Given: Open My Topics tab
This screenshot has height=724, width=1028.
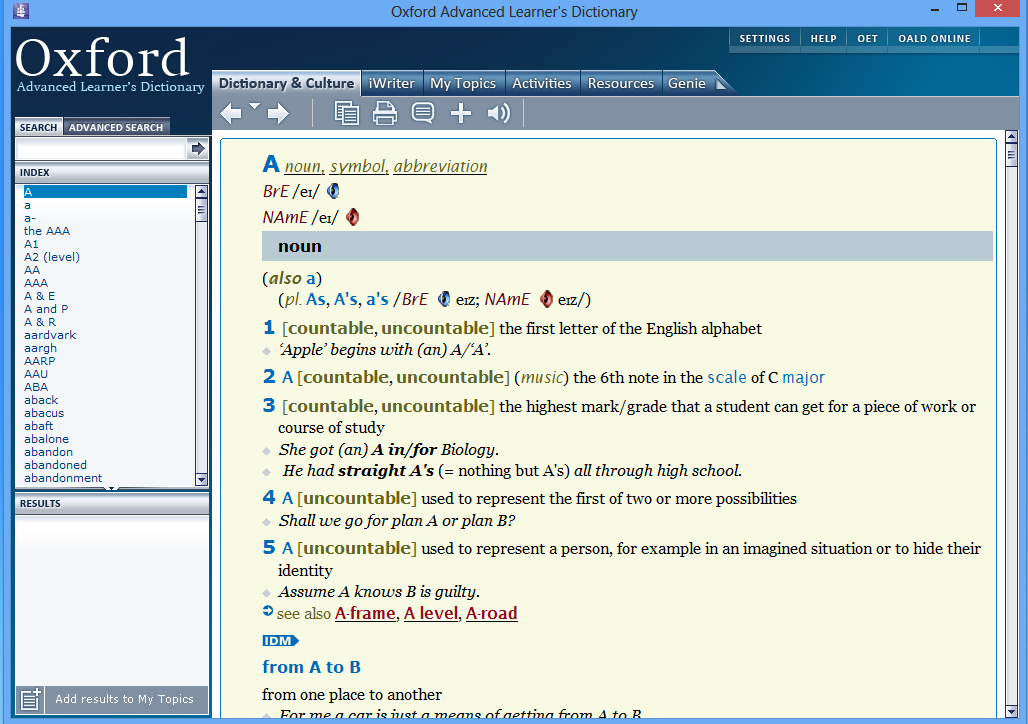Looking at the screenshot, I should 463,83.
